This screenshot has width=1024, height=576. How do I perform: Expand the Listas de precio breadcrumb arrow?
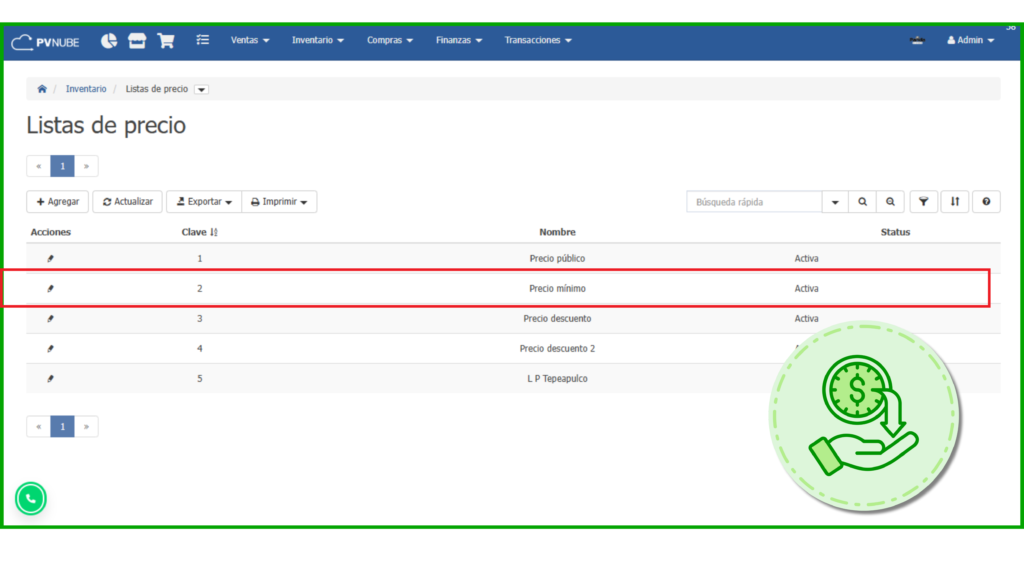[201, 90]
